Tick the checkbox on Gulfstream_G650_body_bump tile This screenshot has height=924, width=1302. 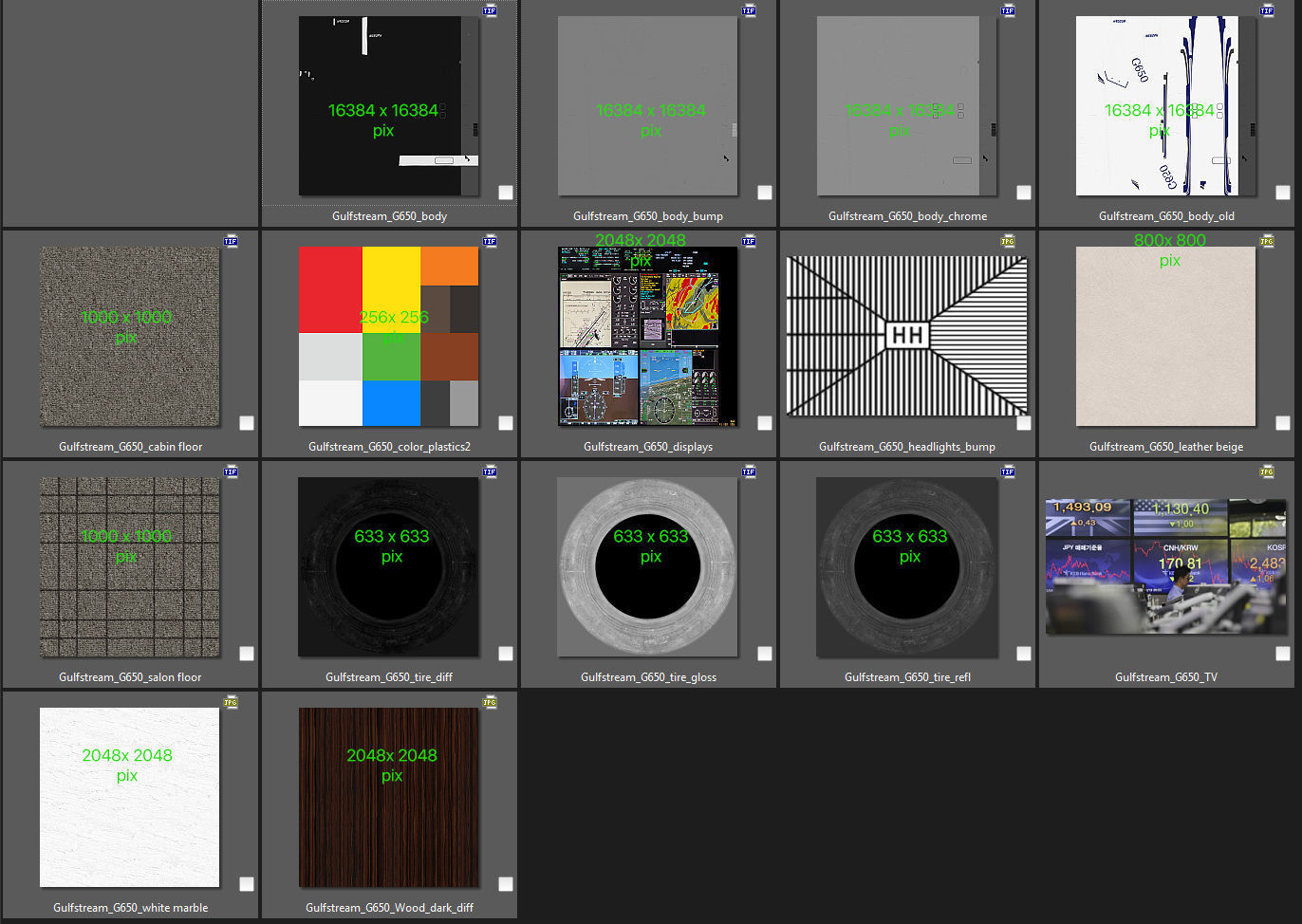tap(765, 193)
